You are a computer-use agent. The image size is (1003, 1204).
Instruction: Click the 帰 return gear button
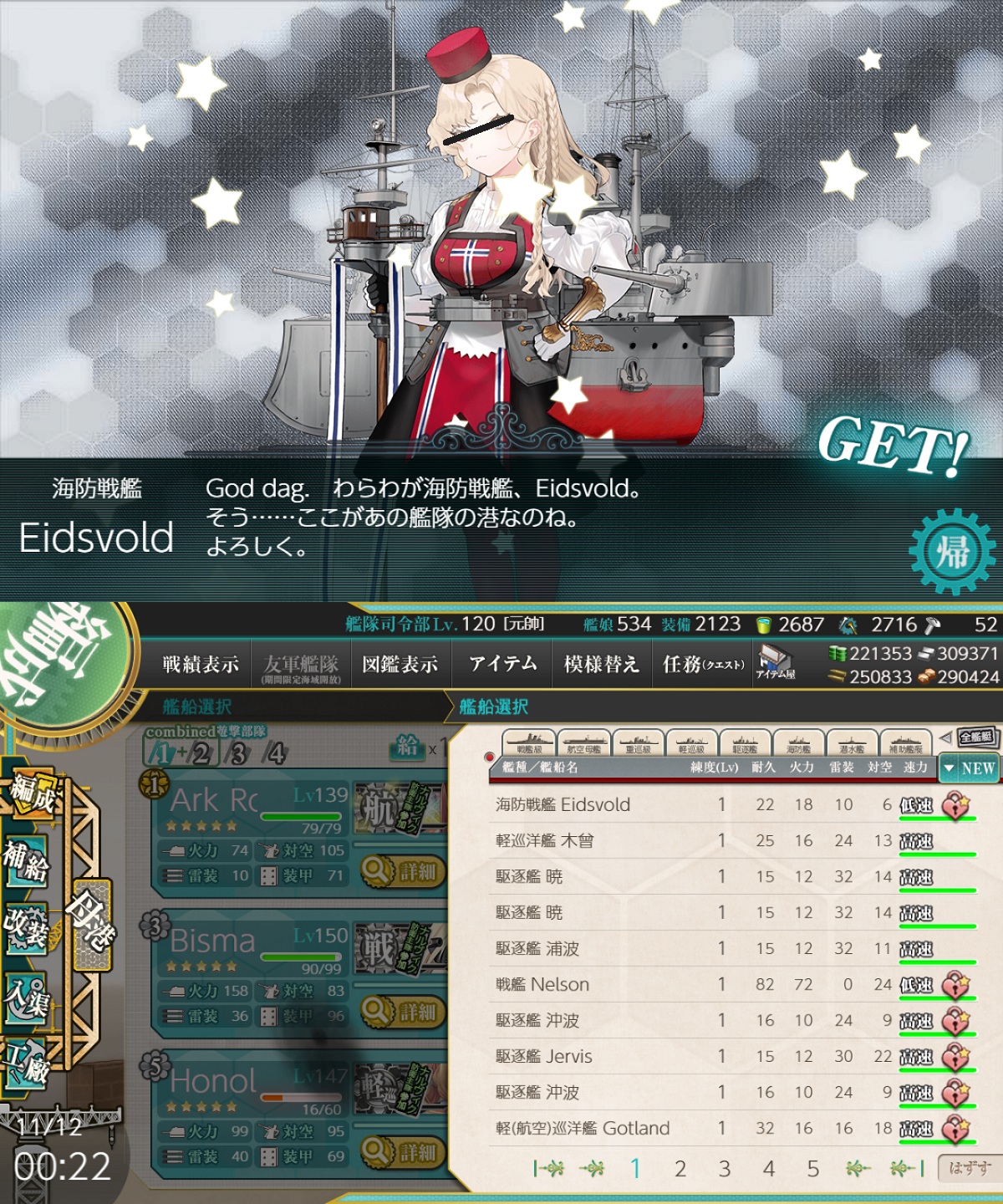952,553
